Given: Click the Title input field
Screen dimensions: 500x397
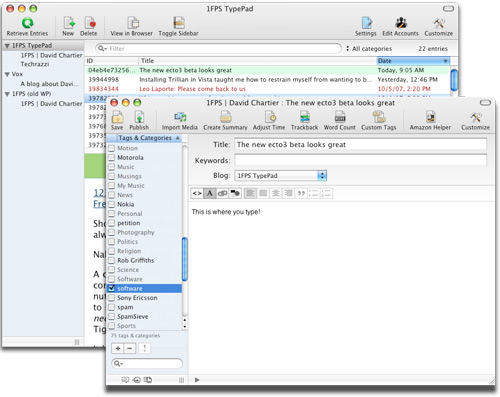Looking at the screenshot, I should click(361, 144).
